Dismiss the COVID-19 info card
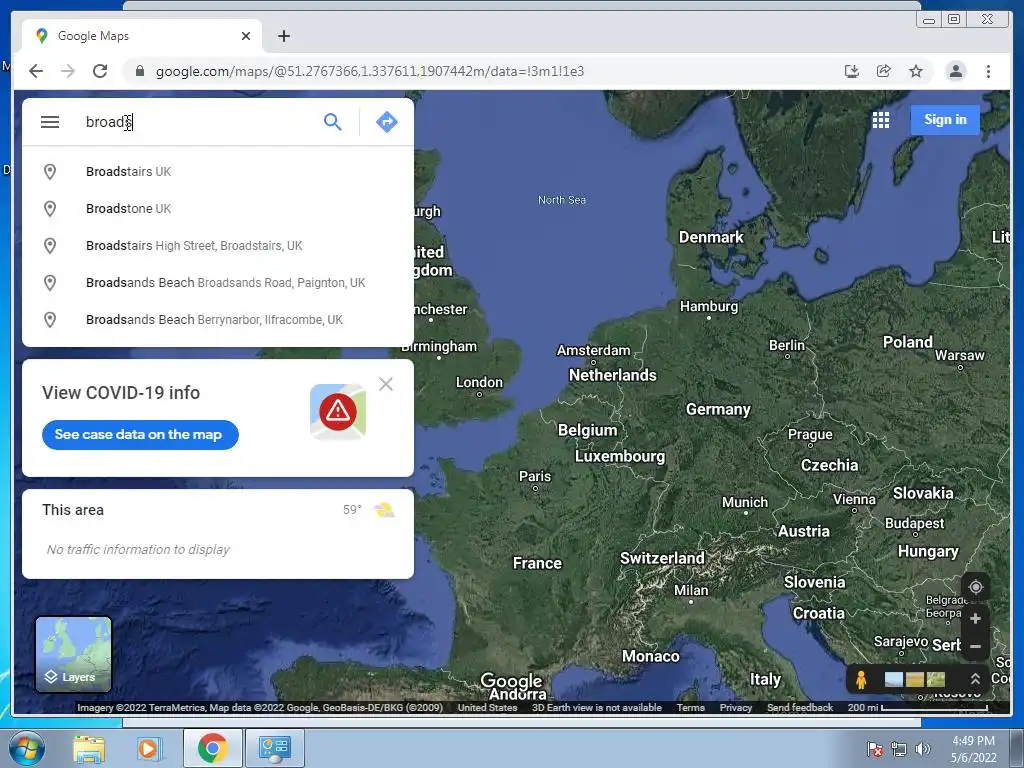Image resolution: width=1024 pixels, height=768 pixels. click(386, 384)
